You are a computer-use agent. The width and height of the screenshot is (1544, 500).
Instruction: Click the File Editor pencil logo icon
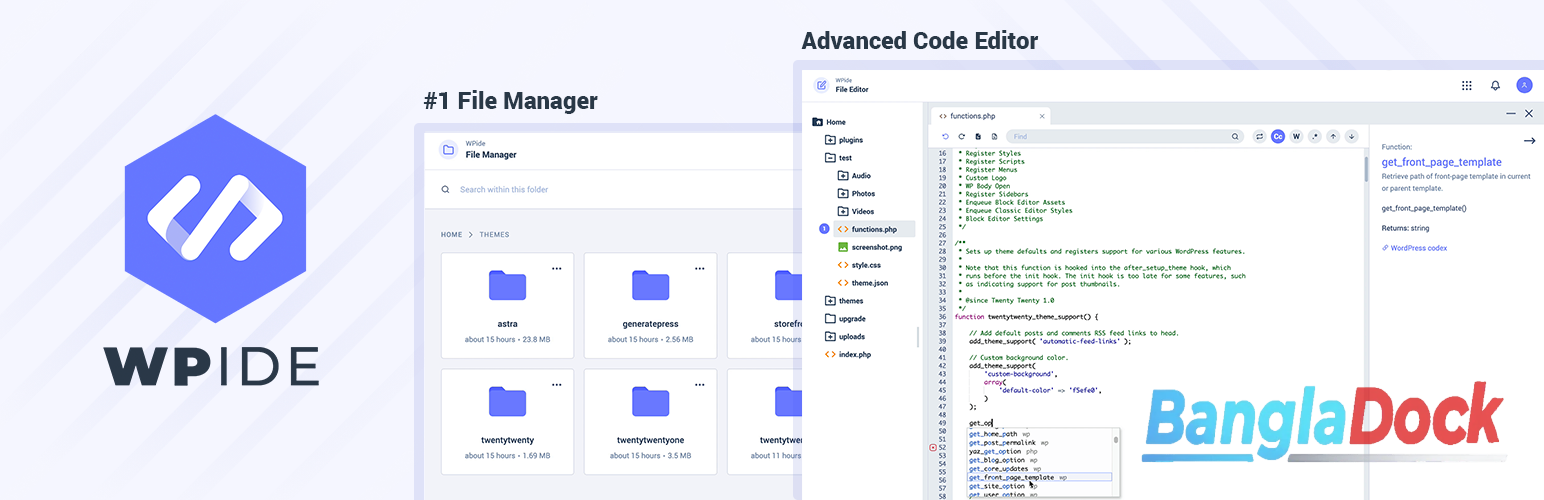point(821,85)
